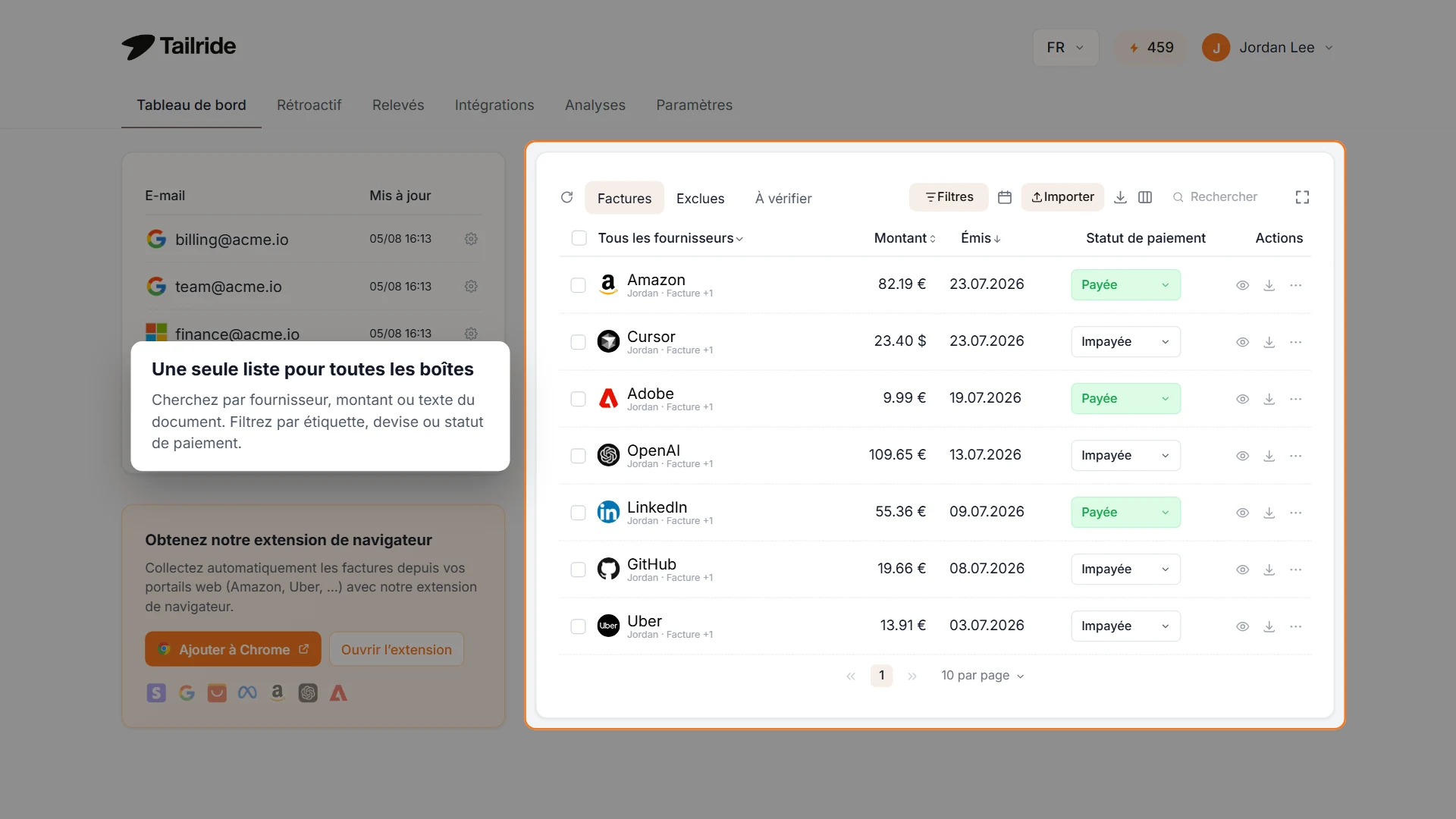The width and height of the screenshot is (1456, 819).
Task: Open the Filtres button
Action: click(x=949, y=197)
